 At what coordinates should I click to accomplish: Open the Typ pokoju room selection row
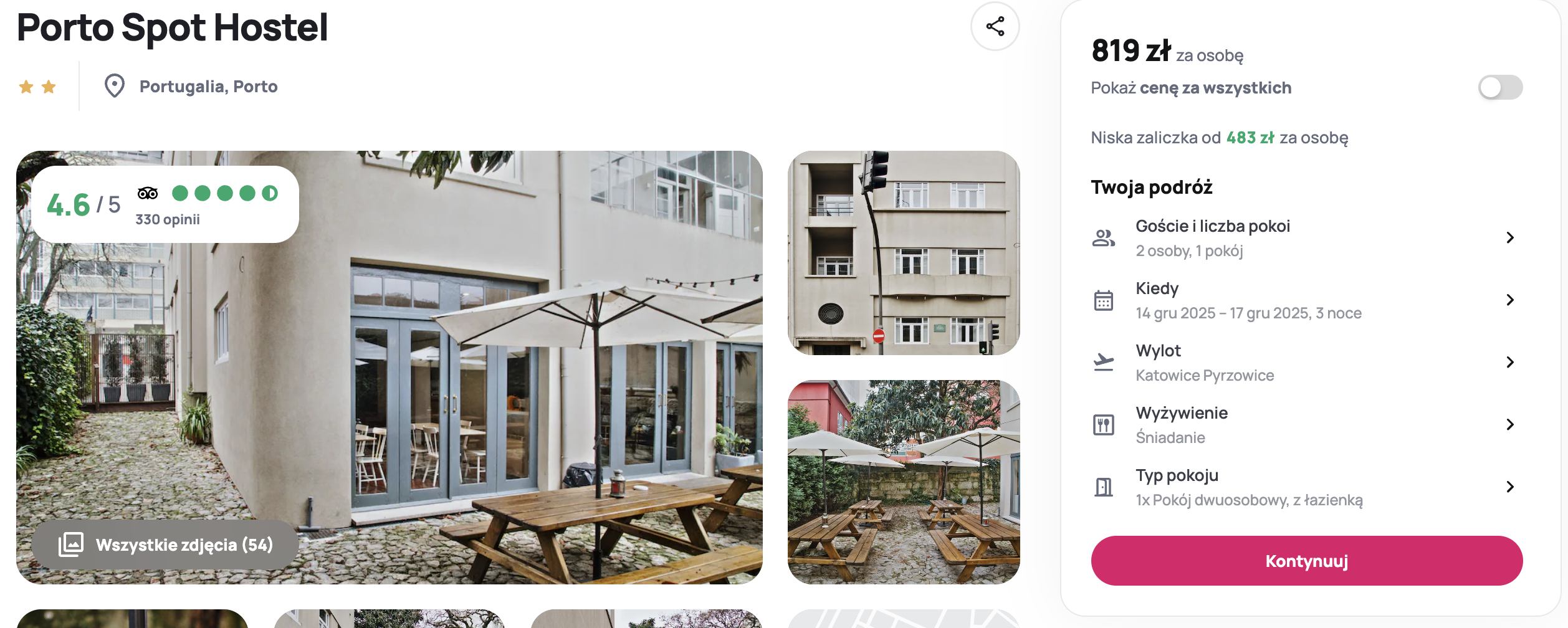point(1307,487)
